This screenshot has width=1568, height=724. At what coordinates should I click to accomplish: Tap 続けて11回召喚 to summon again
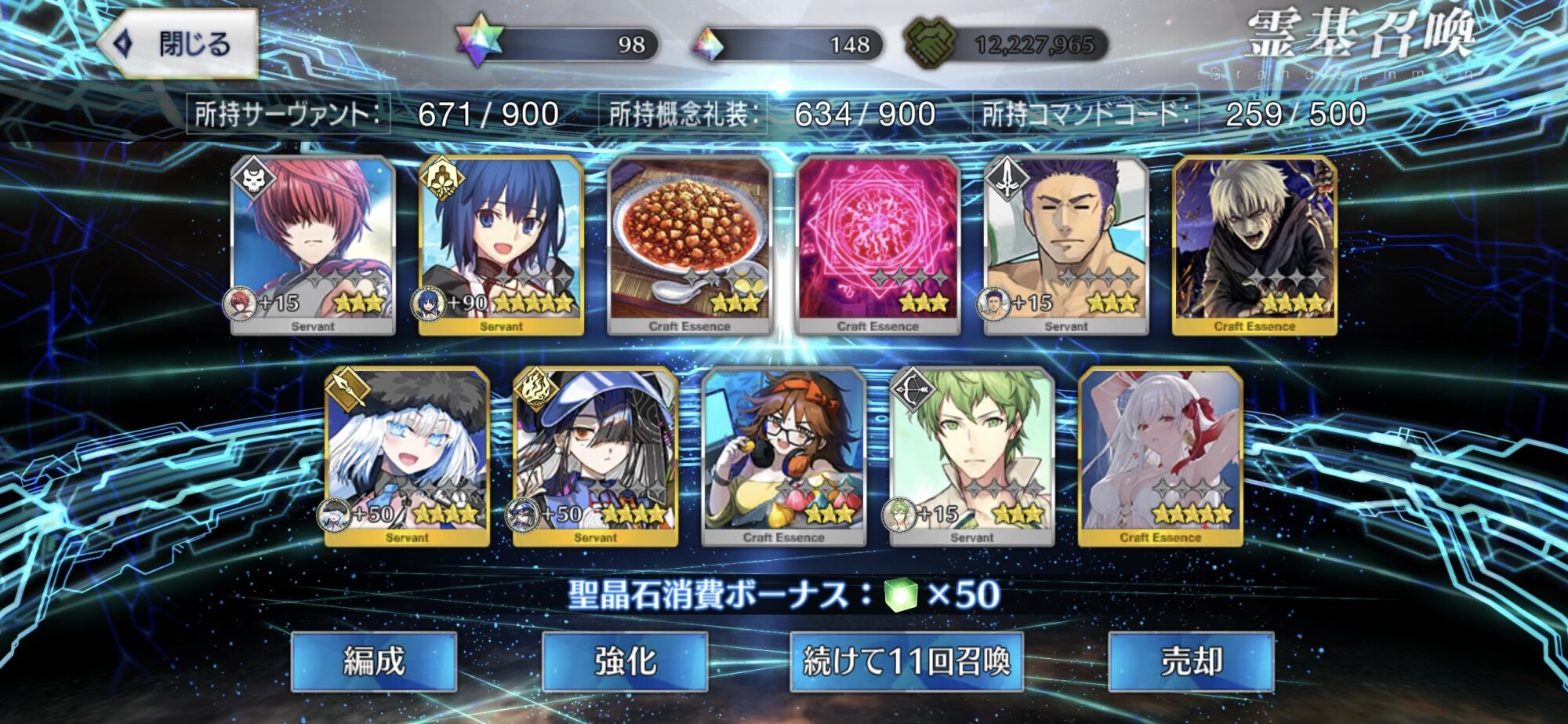[x=906, y=661]
